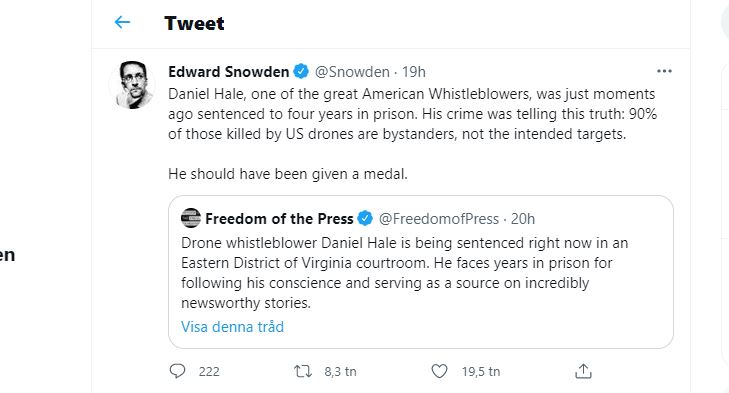This screenshot has width=729, height=393.
Task: Click the 20h quoted tweet timestamp
Action: coord(523,218)
